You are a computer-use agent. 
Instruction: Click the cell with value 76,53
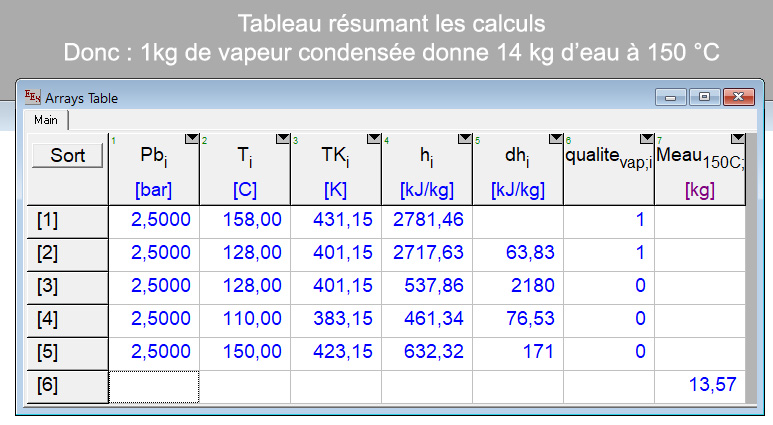pyautogui.click(x=518, y=321)
